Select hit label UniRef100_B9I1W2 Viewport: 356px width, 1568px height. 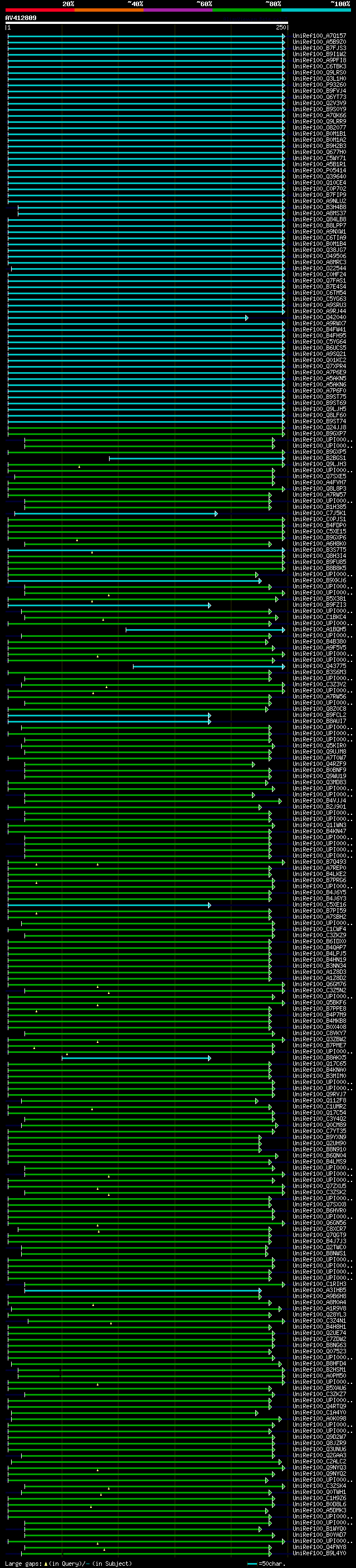tap(319, 54)
